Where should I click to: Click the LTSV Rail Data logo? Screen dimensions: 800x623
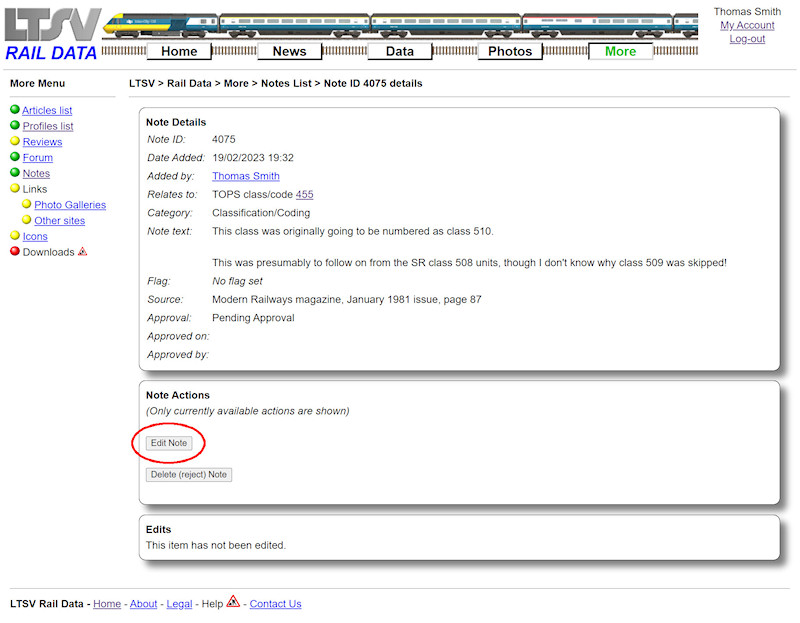pyautogui.click(x=50, y=30)
